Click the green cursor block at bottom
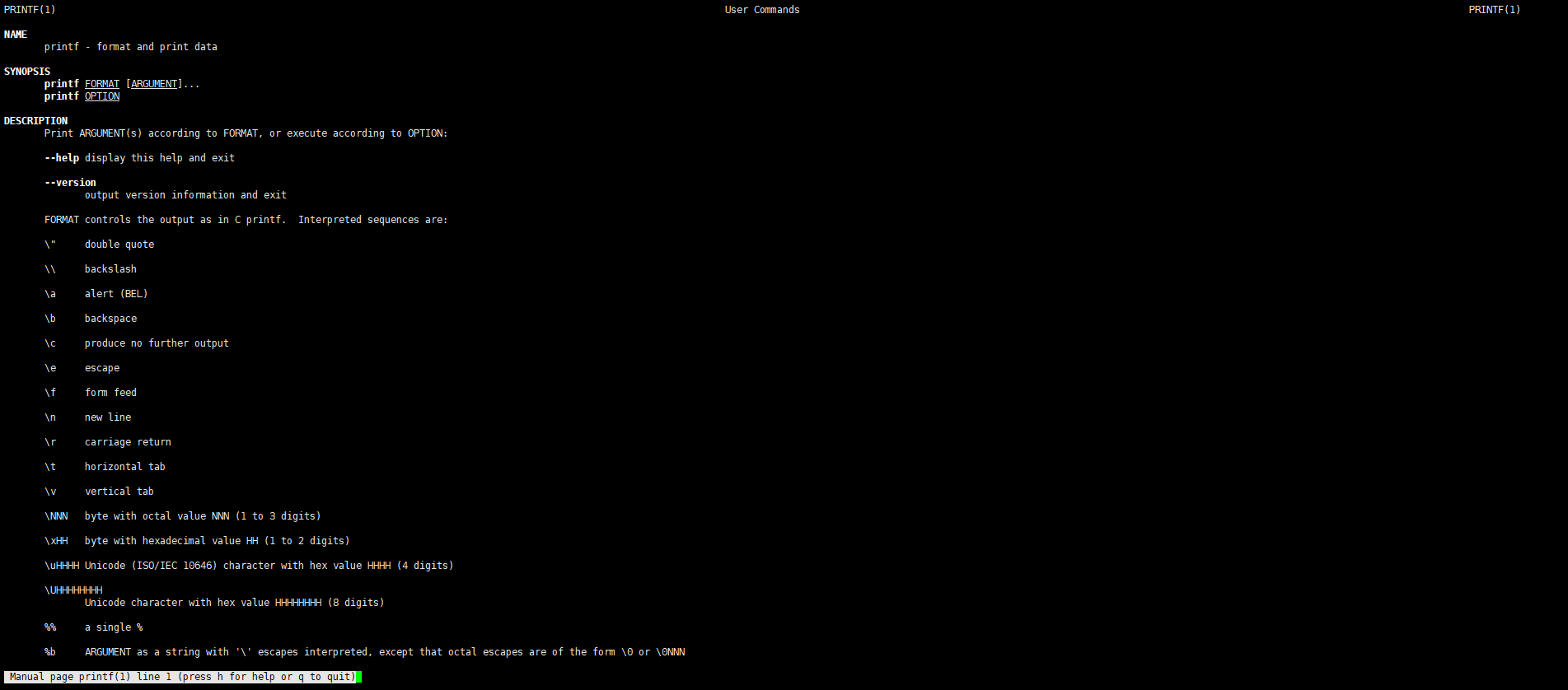Image resolution: width=1568 pixels, height=690 pixels. click(x=359, y=677)
